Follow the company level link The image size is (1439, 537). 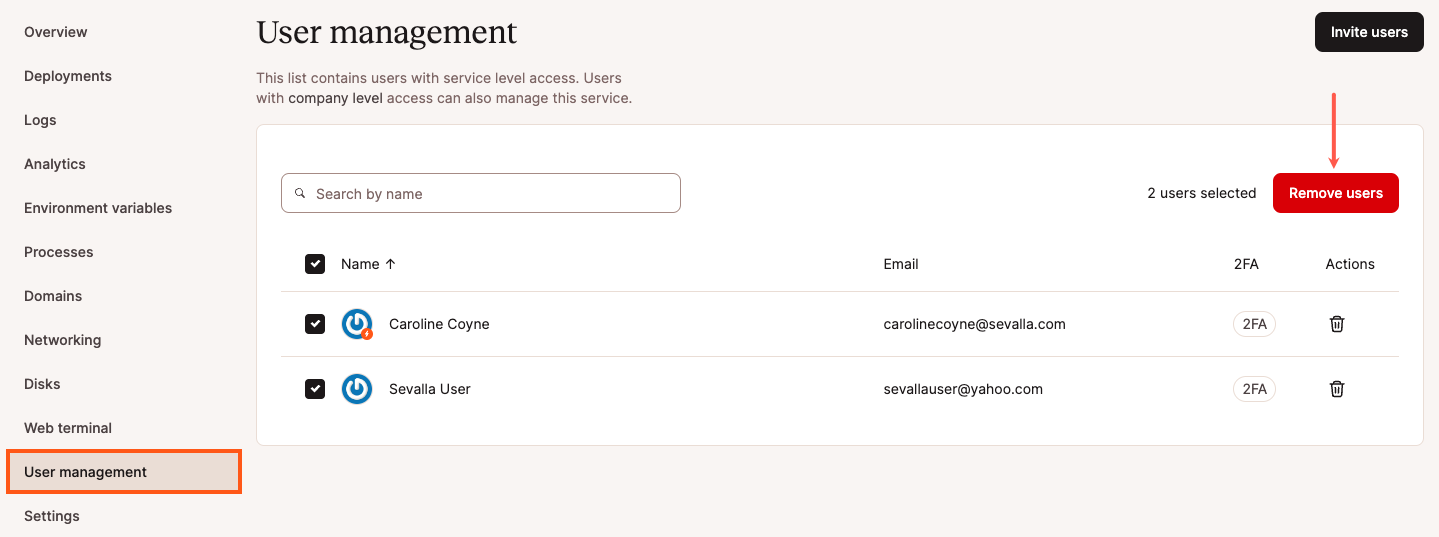[x=335, y=98]
